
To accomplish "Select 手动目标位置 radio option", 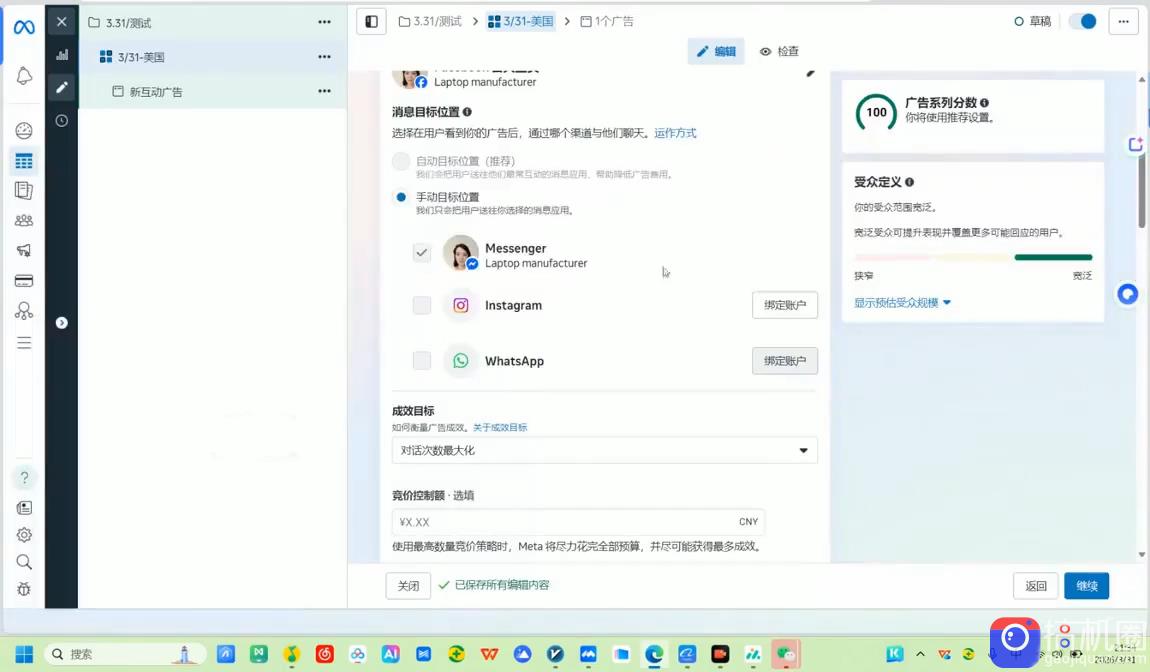I will (400, 197).
